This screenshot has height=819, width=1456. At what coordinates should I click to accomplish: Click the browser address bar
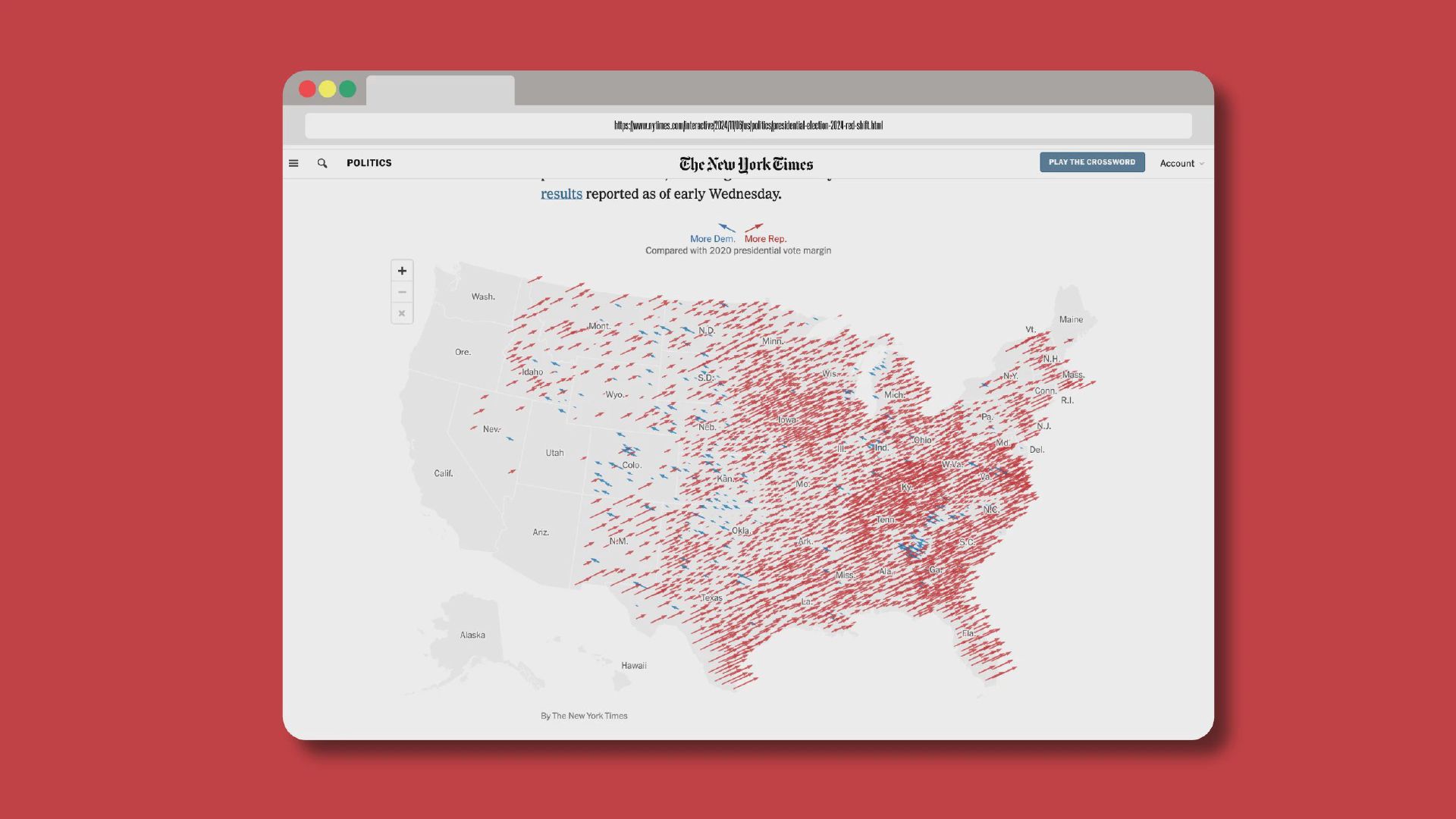(x=748, y=126)
